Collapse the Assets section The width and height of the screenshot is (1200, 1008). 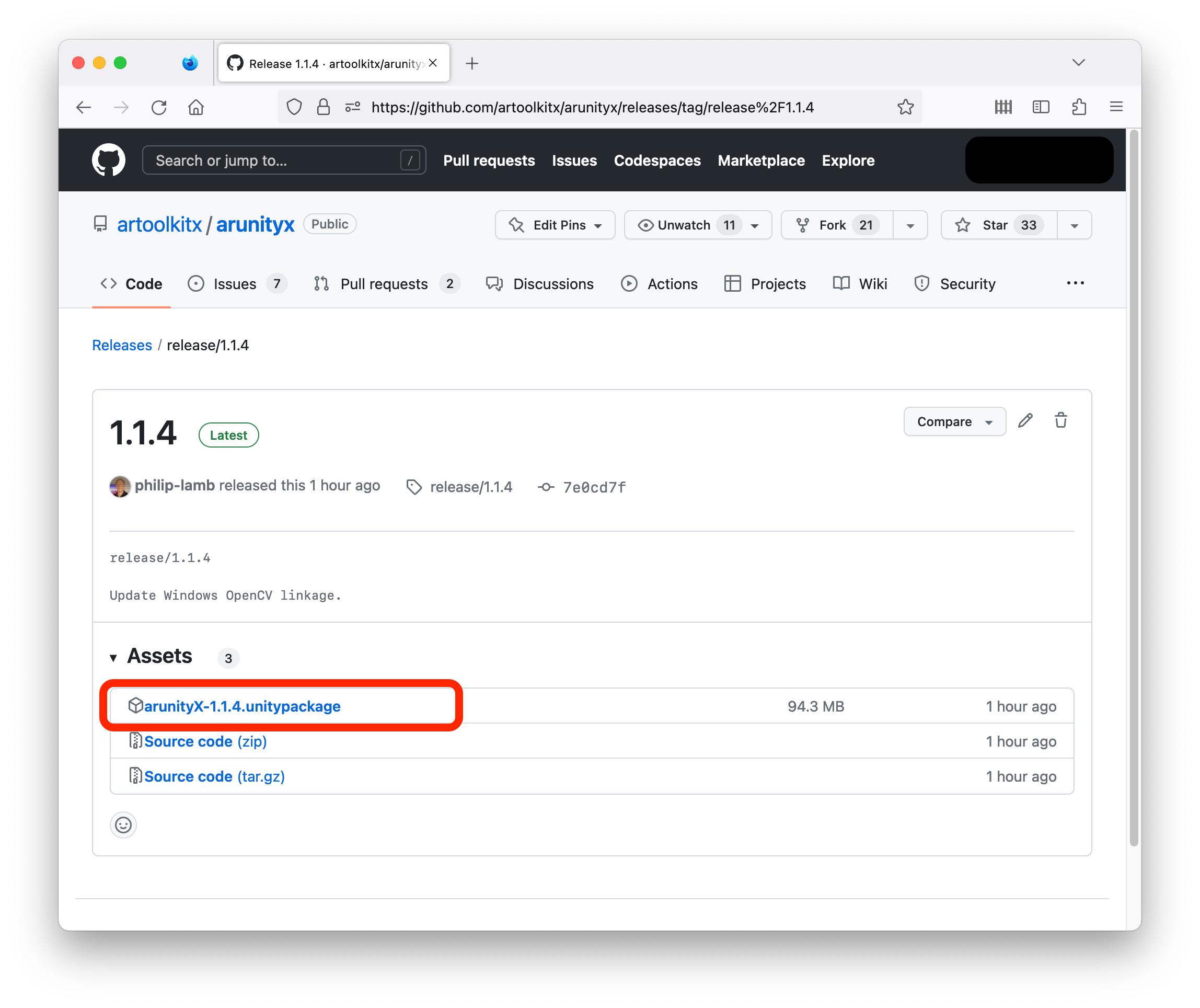pos(152,656)
